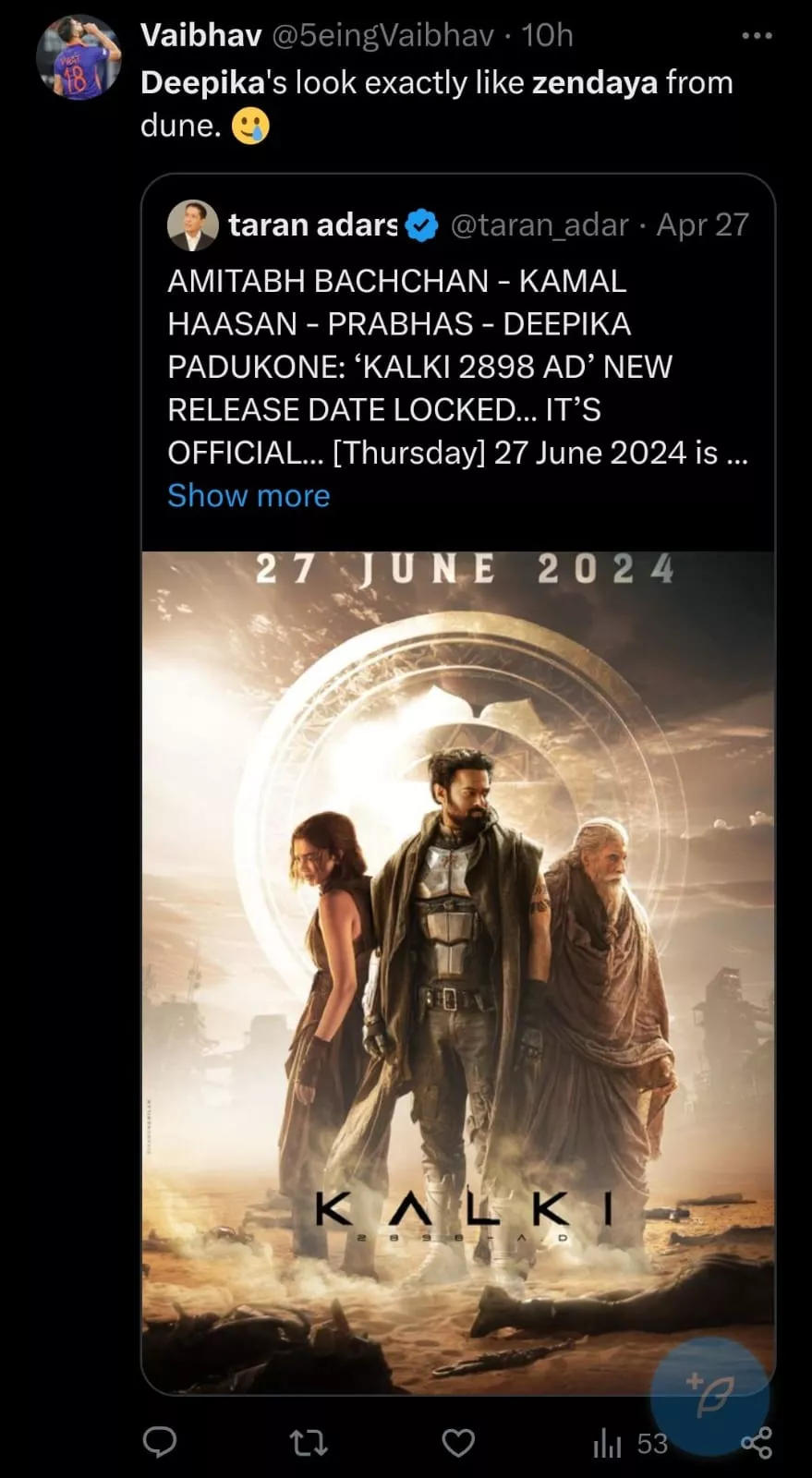Viewport: 812px width, 1478px height.
Task: Expand quoted tweet with Show more
Action: pyautogui.click(x=248, y=496)
